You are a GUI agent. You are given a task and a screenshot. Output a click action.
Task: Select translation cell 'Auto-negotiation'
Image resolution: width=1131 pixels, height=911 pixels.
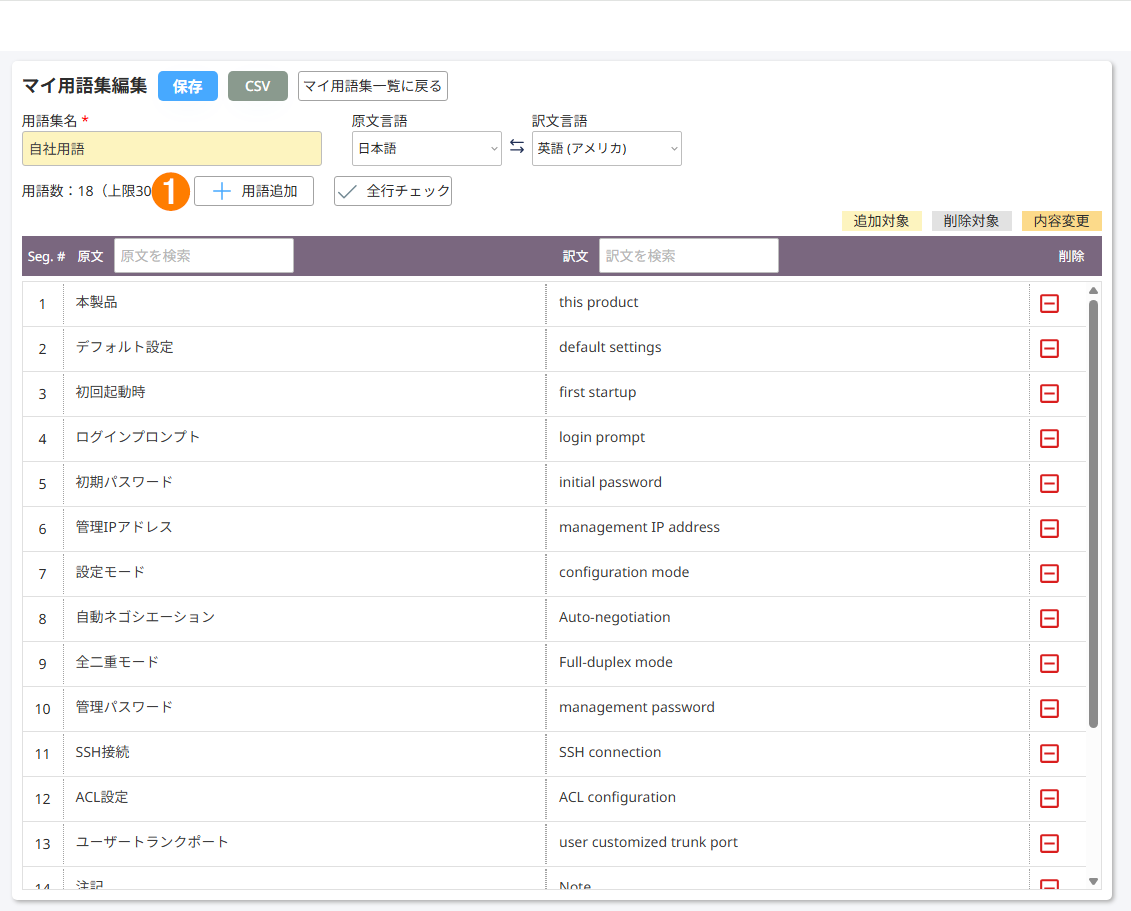click(788, 618)
